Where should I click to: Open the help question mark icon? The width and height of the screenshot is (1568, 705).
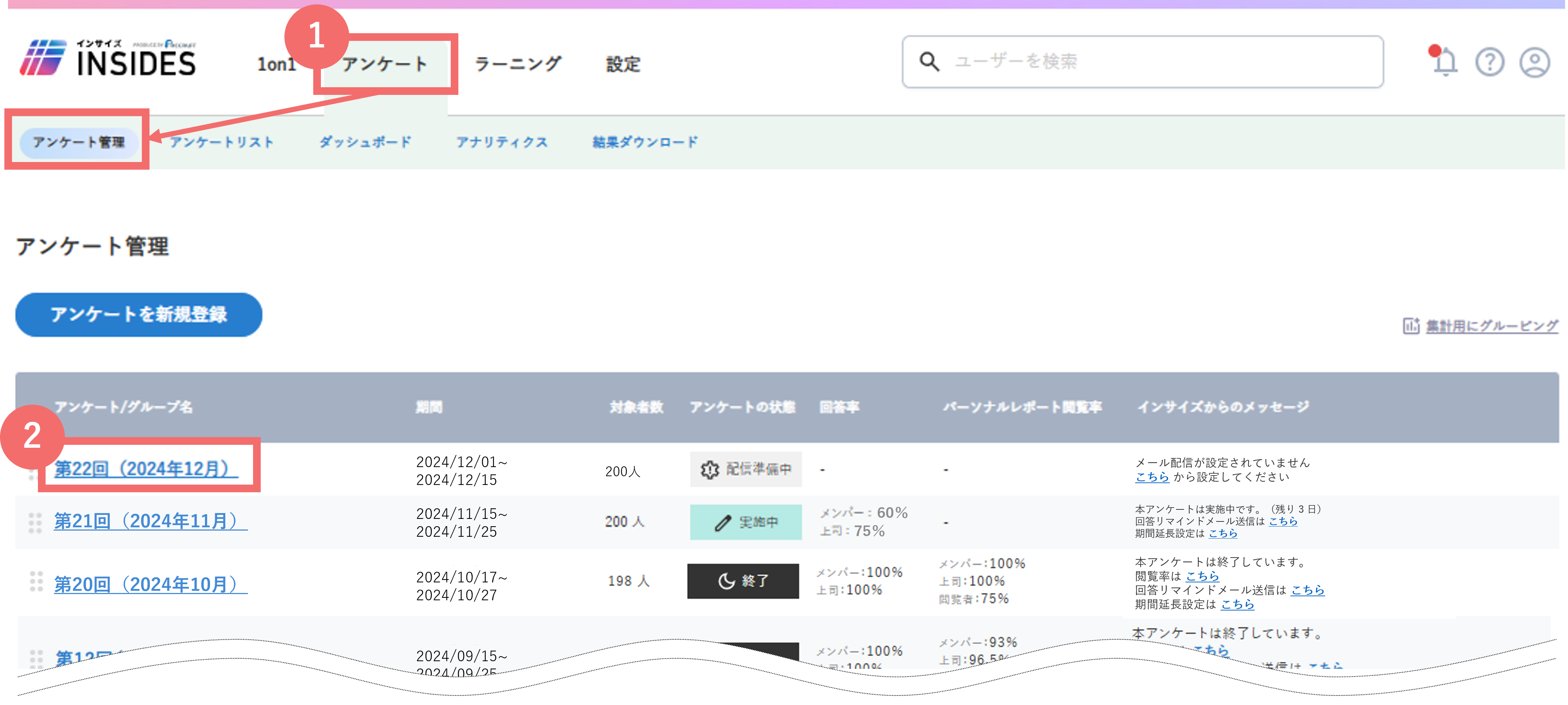(1490, 62)
